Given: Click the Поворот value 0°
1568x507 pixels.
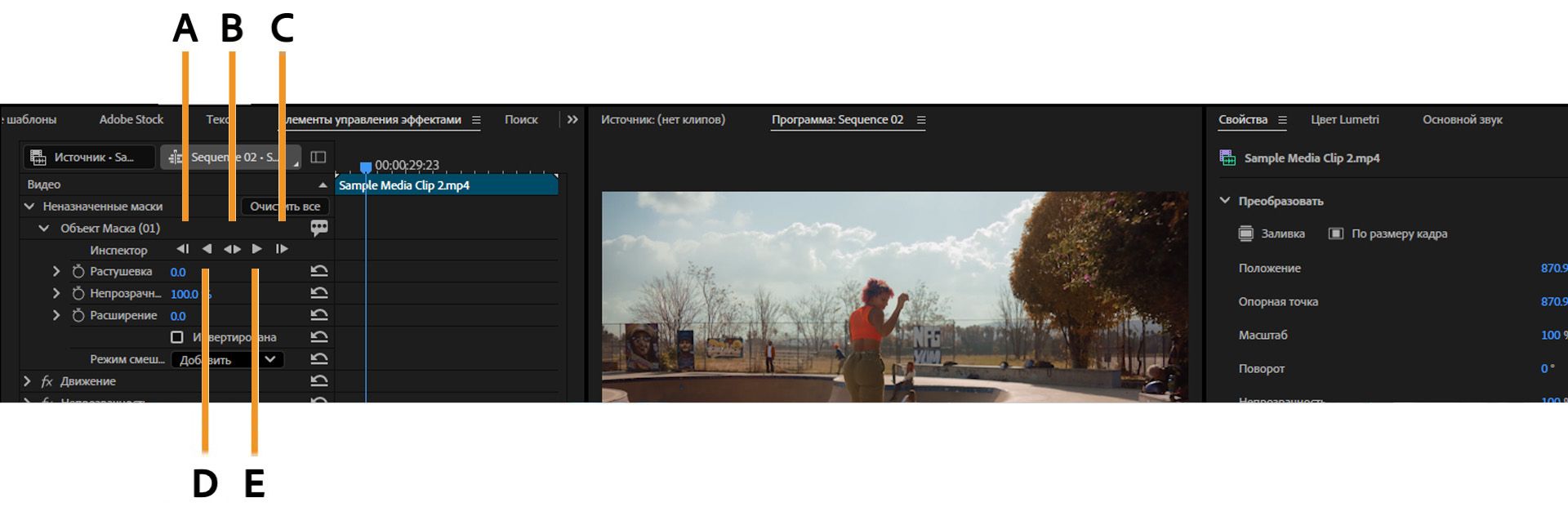Looking at the screenshot, I should click(1548, 368).
